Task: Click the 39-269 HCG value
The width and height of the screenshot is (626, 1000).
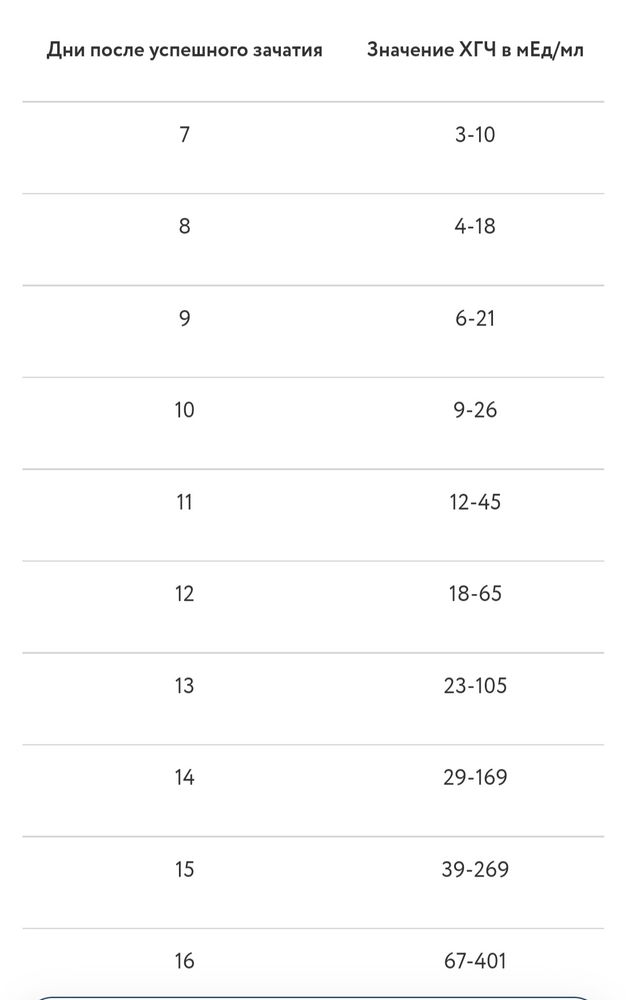Action: [474, 870]
